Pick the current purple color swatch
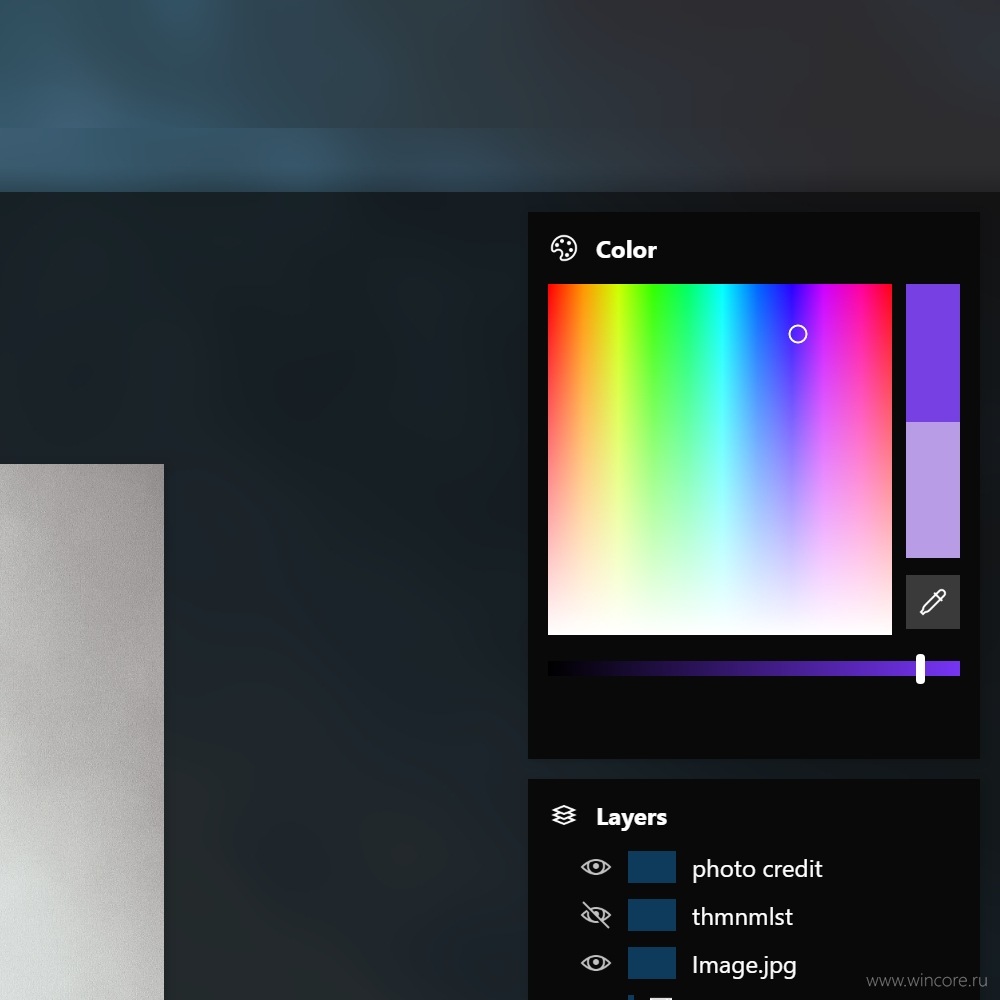This screenshot has width=1000, height=1000. pos(932,353)
